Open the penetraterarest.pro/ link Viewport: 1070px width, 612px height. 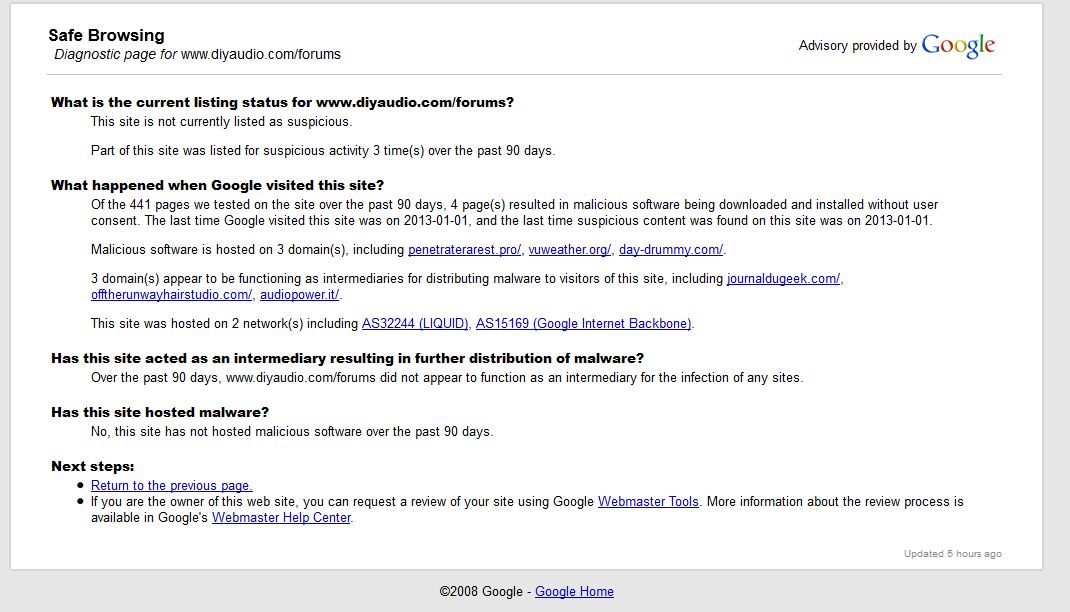[x=464, y=250]
